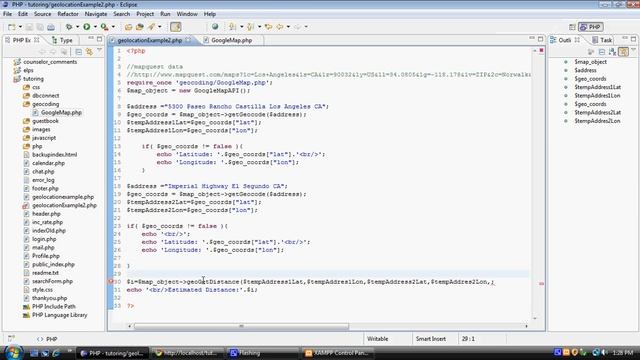Click the Print toolbar icon

tap(51, 27)
